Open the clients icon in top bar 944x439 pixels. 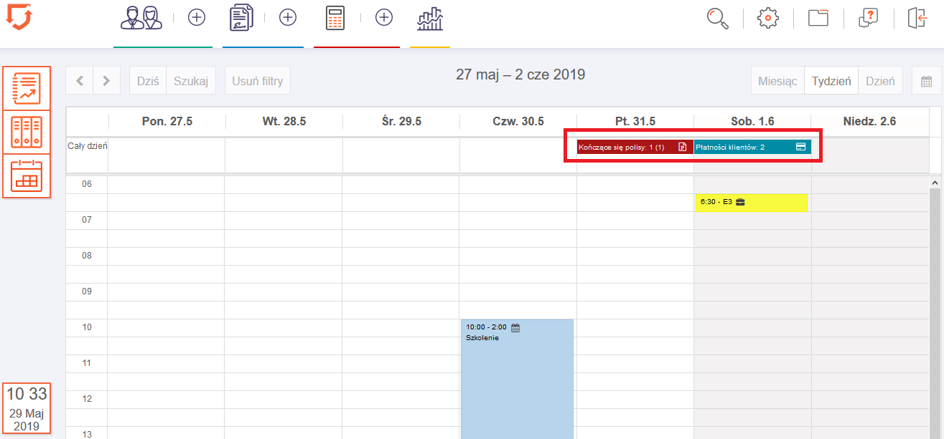tap(140, 18)
